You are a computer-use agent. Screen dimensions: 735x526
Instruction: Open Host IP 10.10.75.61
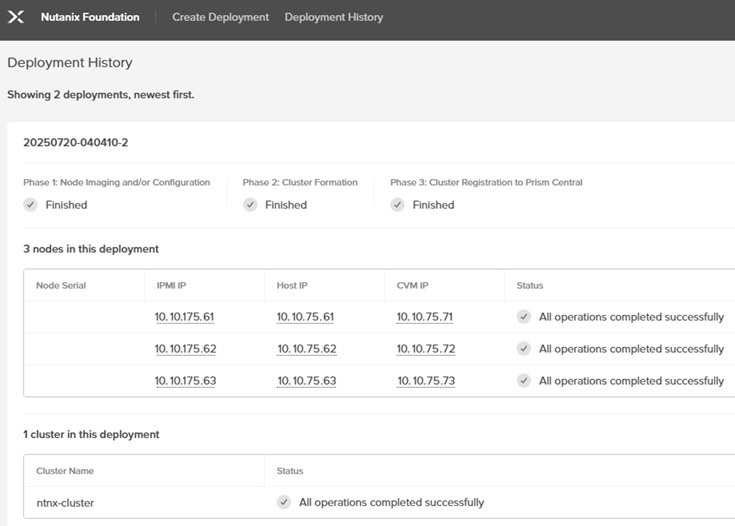click(305, 317)
